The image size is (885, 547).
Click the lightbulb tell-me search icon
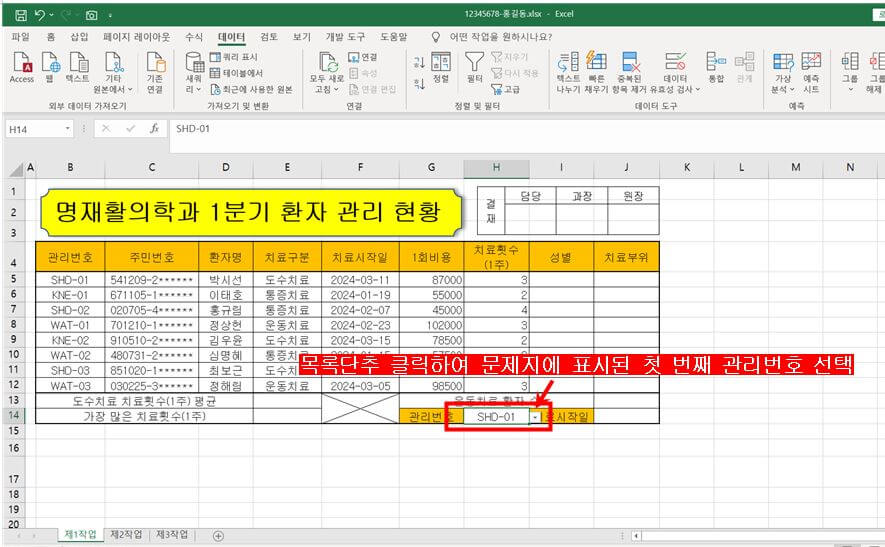point(436,37)
